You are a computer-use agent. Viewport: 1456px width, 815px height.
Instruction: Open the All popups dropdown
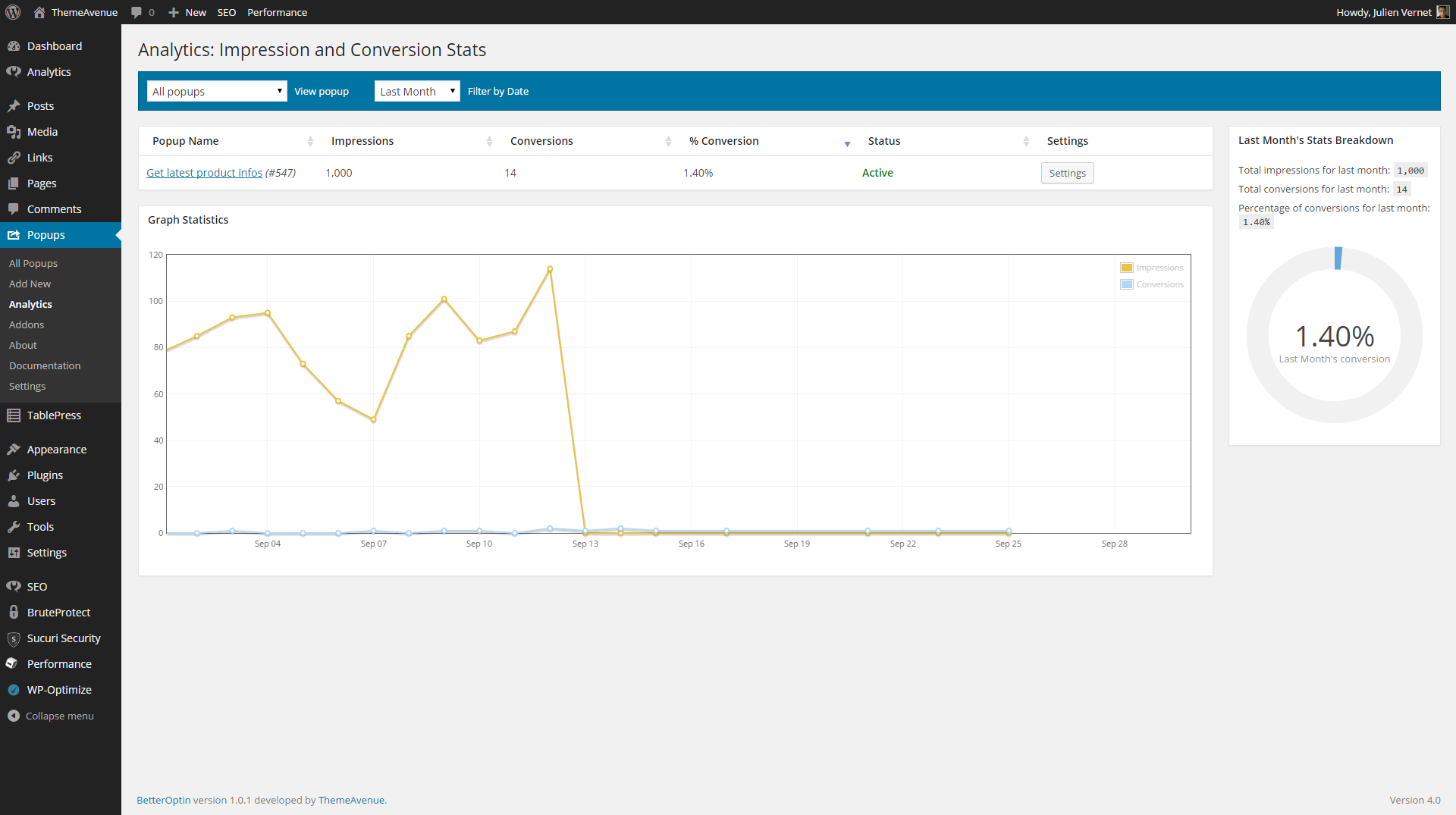217,91
